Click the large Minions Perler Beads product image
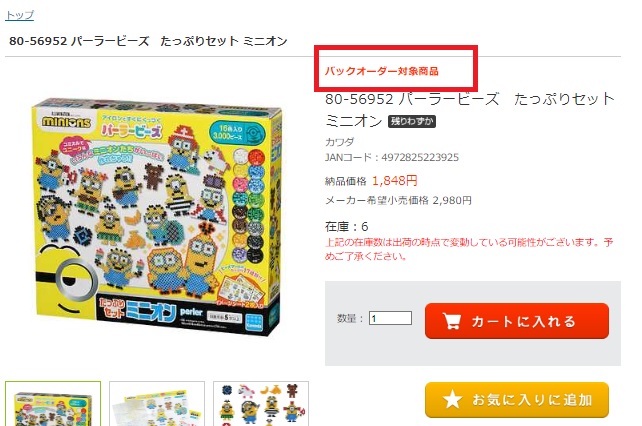 (x=157, y=216)
